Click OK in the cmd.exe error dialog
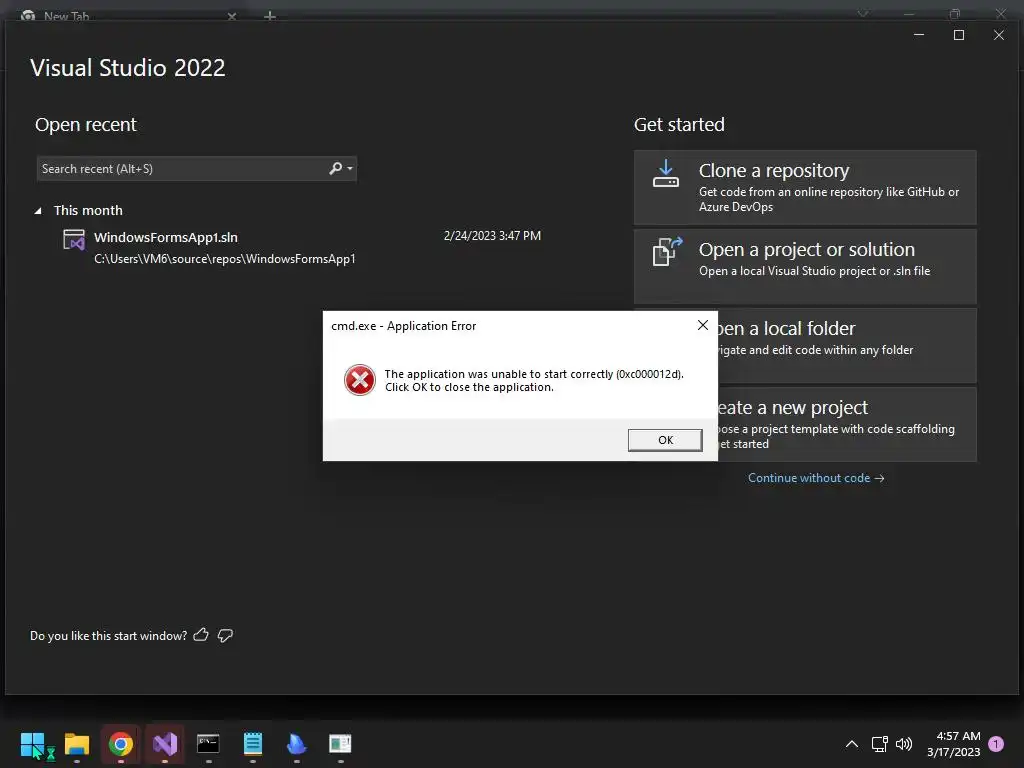1024x768 pixels. [665, 440]
